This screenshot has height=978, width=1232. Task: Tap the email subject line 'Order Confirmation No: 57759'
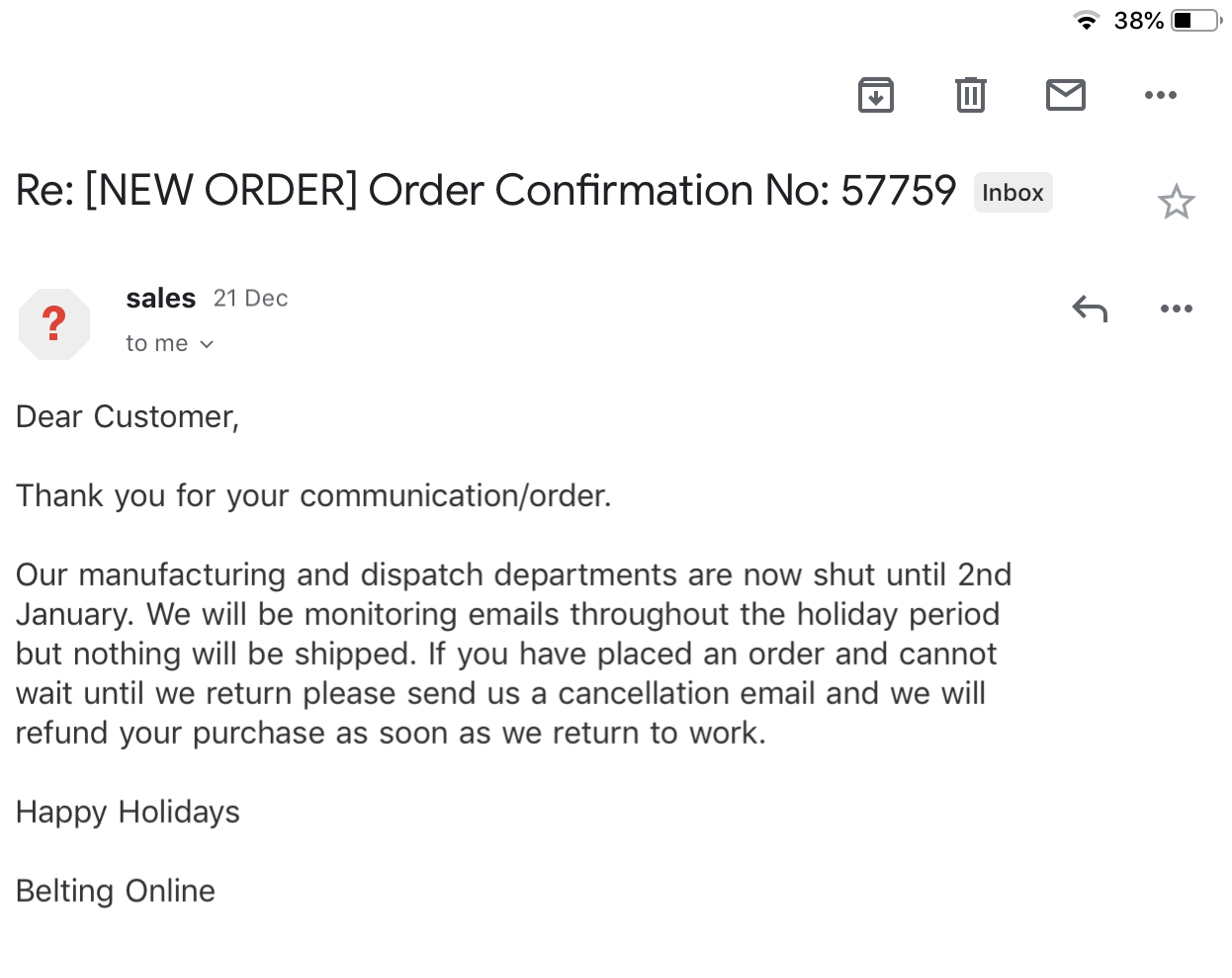(x=662, y=190)
